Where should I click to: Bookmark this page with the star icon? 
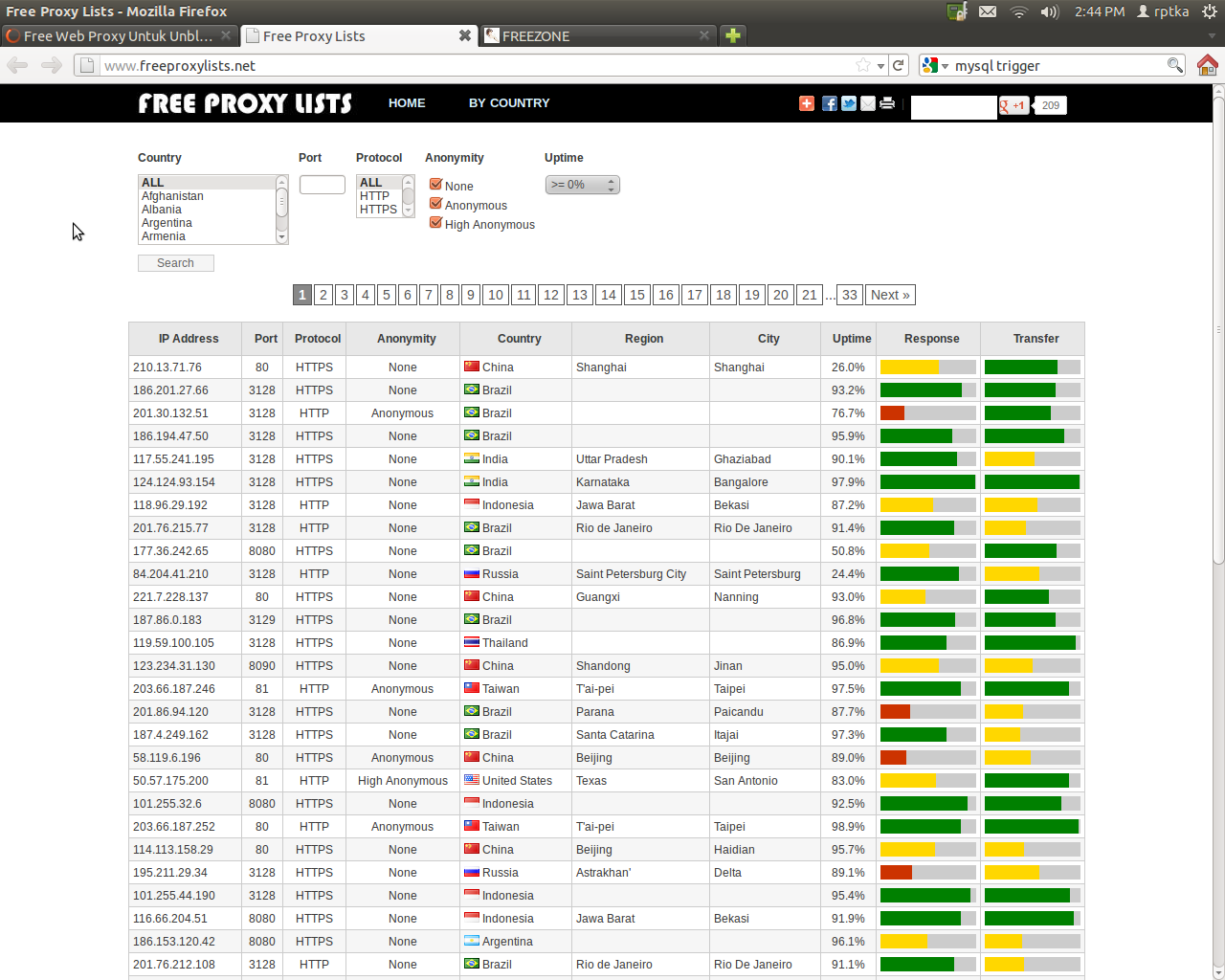863,65
